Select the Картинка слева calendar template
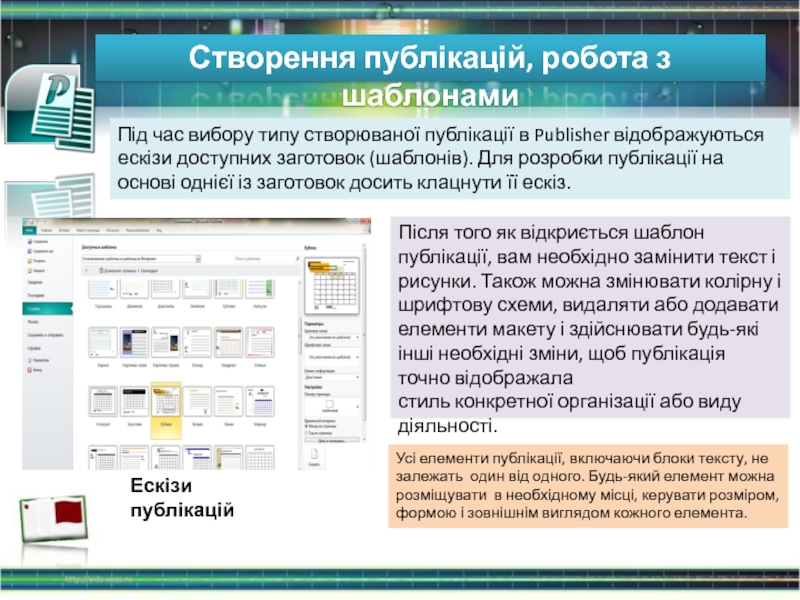Image resolution: width=800 pixels, height=600 pixels. 135,342
